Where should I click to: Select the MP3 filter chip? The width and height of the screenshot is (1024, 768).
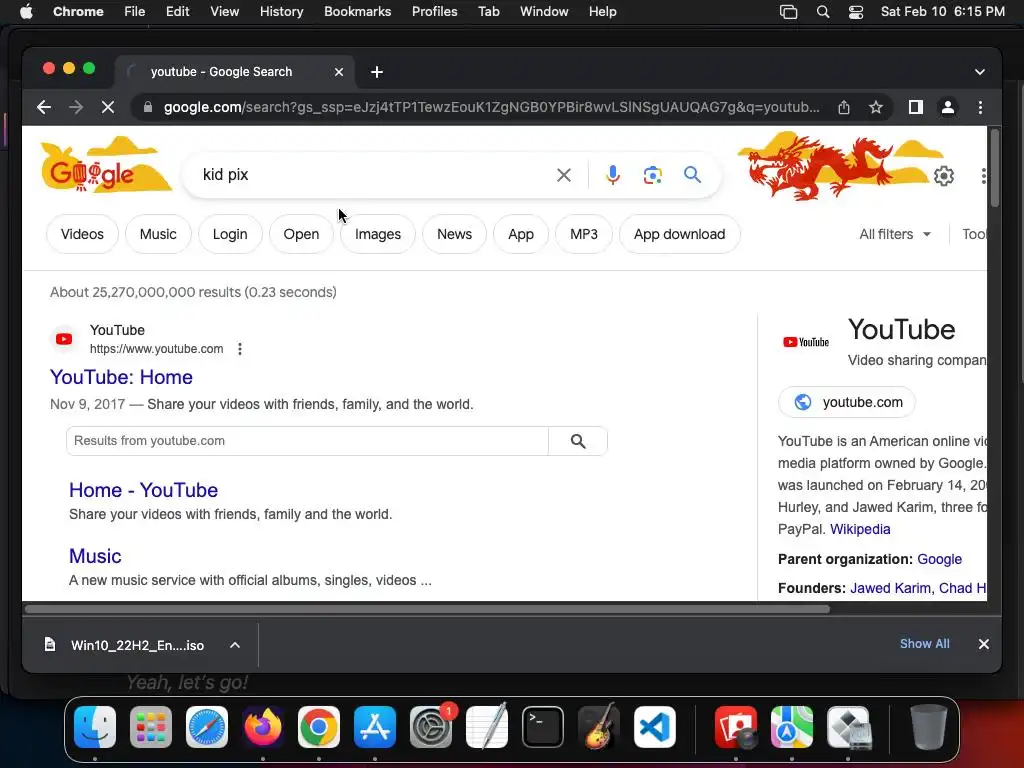pyautogui.click(x=584, y=234)
